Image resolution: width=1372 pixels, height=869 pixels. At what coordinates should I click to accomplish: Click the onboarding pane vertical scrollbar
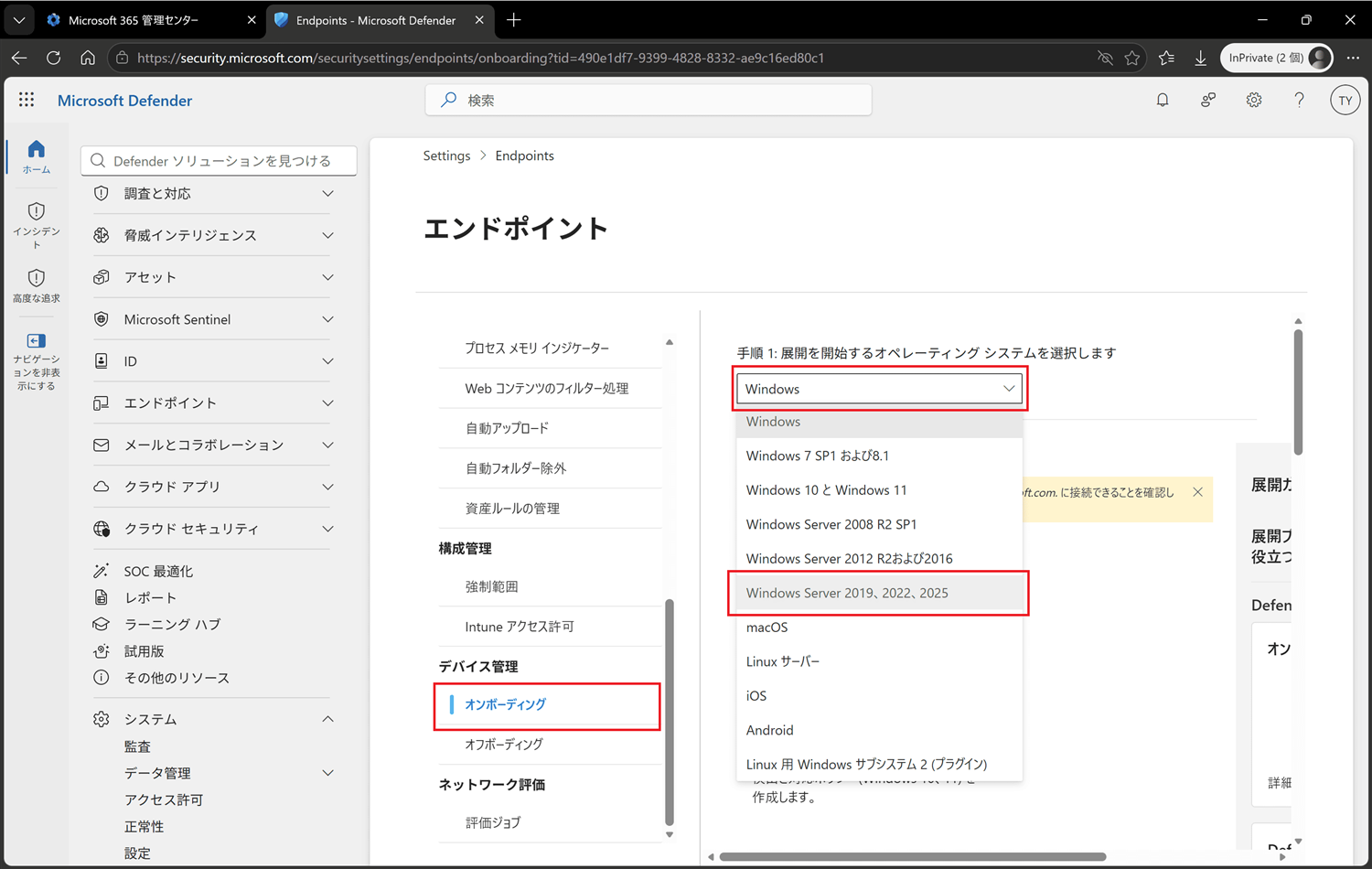1298,392
